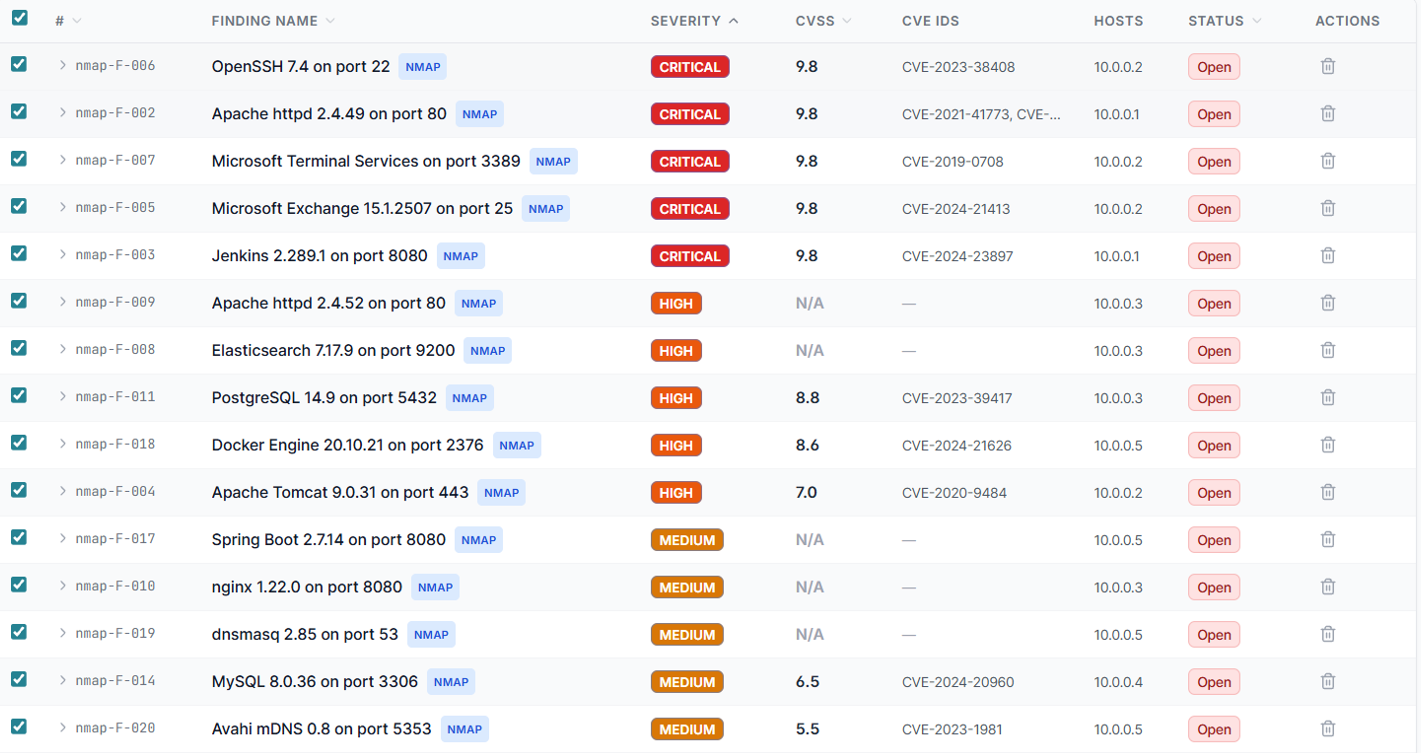Toggle checkbox for dnsmasq 2.85 row
Viewport: 1421px width, 753px height.
pyautogui.click(x=19, y=632)
